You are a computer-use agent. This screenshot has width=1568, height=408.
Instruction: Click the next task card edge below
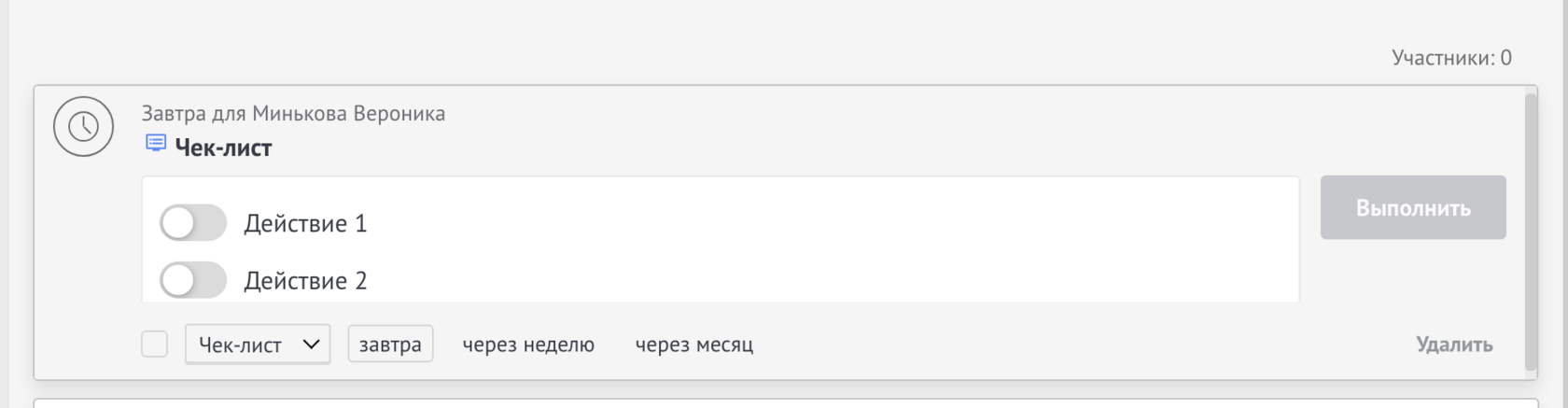point(784,402)
